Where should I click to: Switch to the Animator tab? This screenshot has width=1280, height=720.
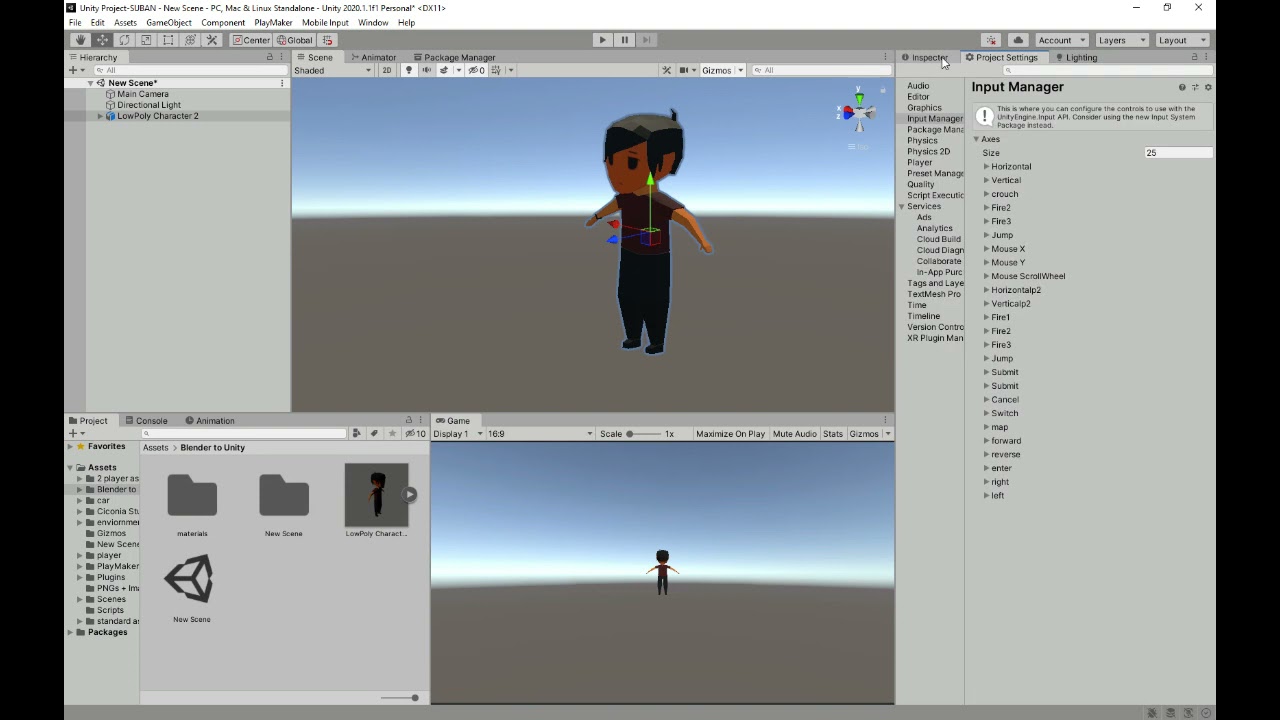[x=373, y=57]
